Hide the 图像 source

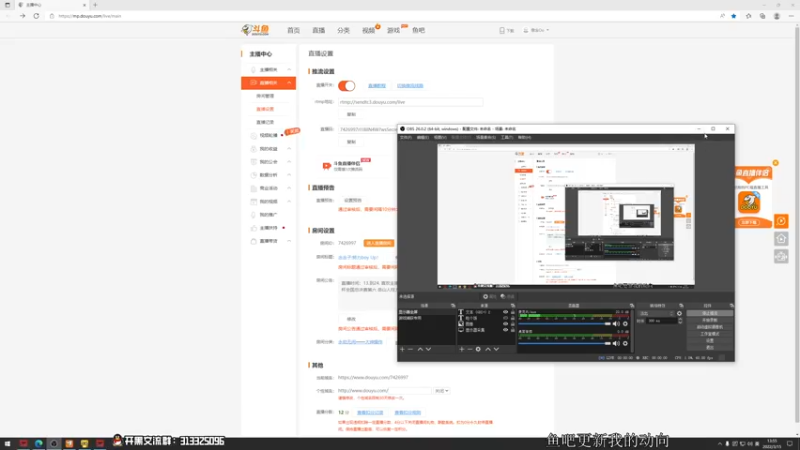pyautogui.click(x=505, y=324)
